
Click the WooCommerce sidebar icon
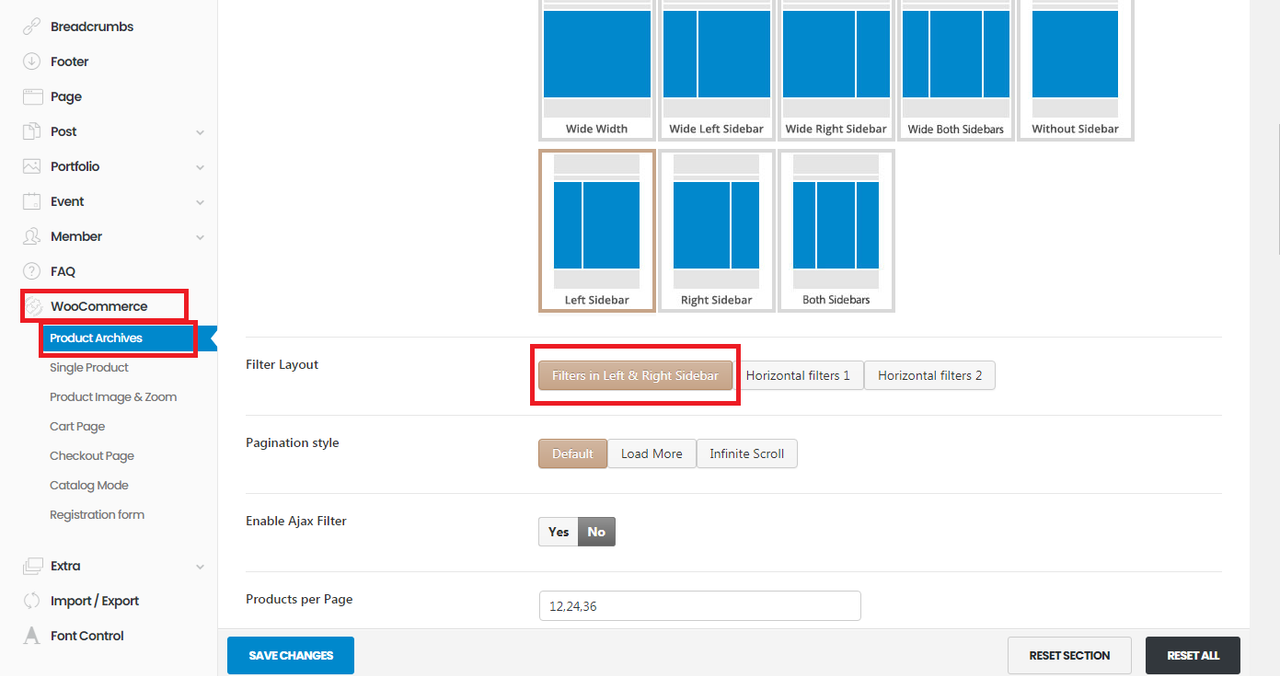34,307
